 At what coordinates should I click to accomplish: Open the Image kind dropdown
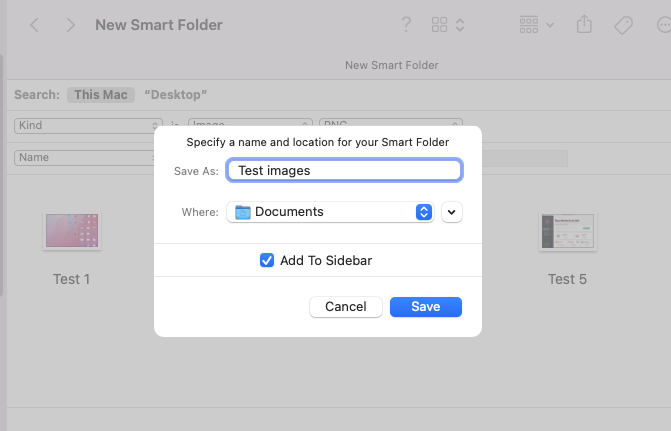click(x=250, y=122)
